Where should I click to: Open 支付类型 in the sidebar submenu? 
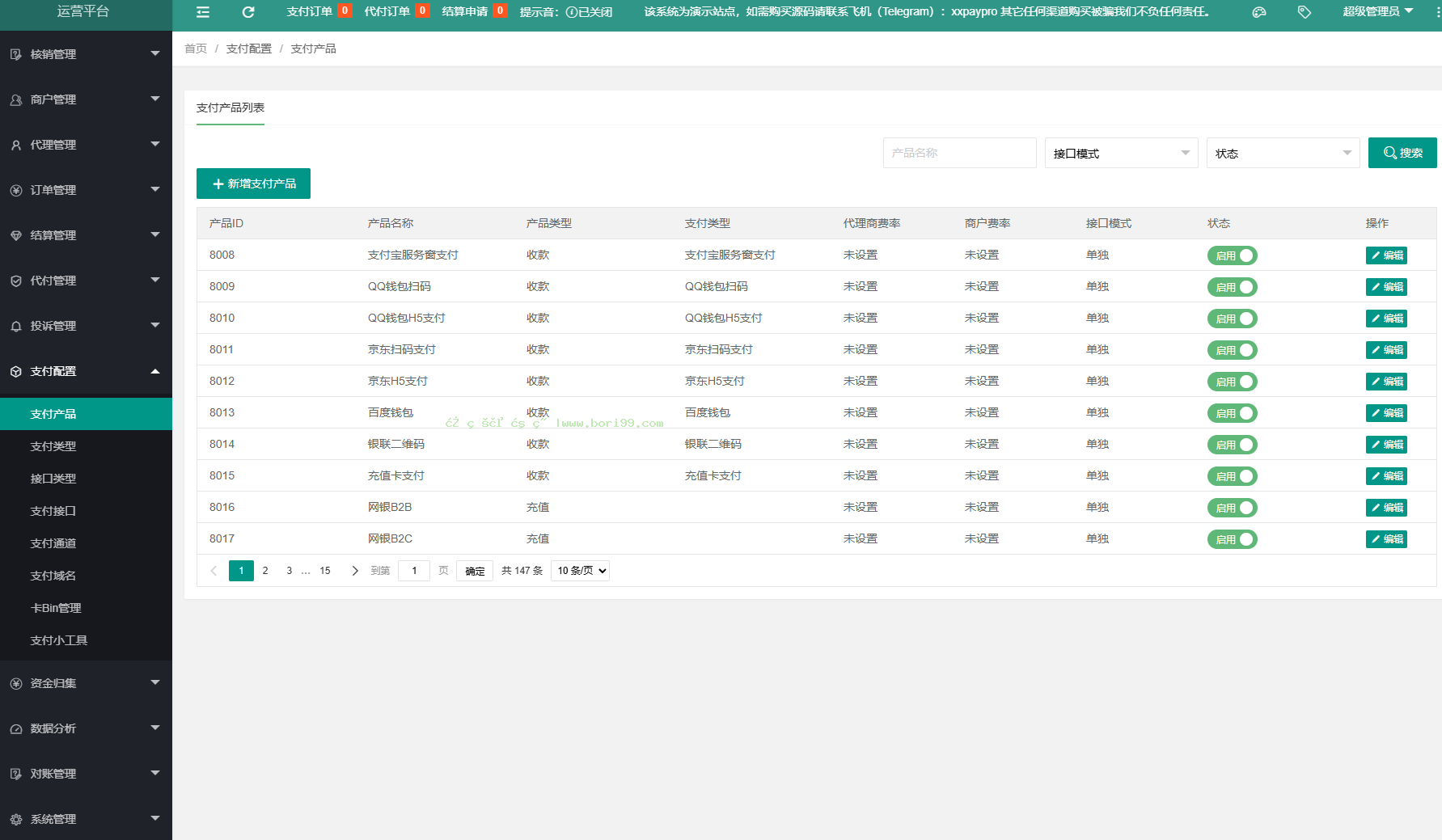click(86, 446)
